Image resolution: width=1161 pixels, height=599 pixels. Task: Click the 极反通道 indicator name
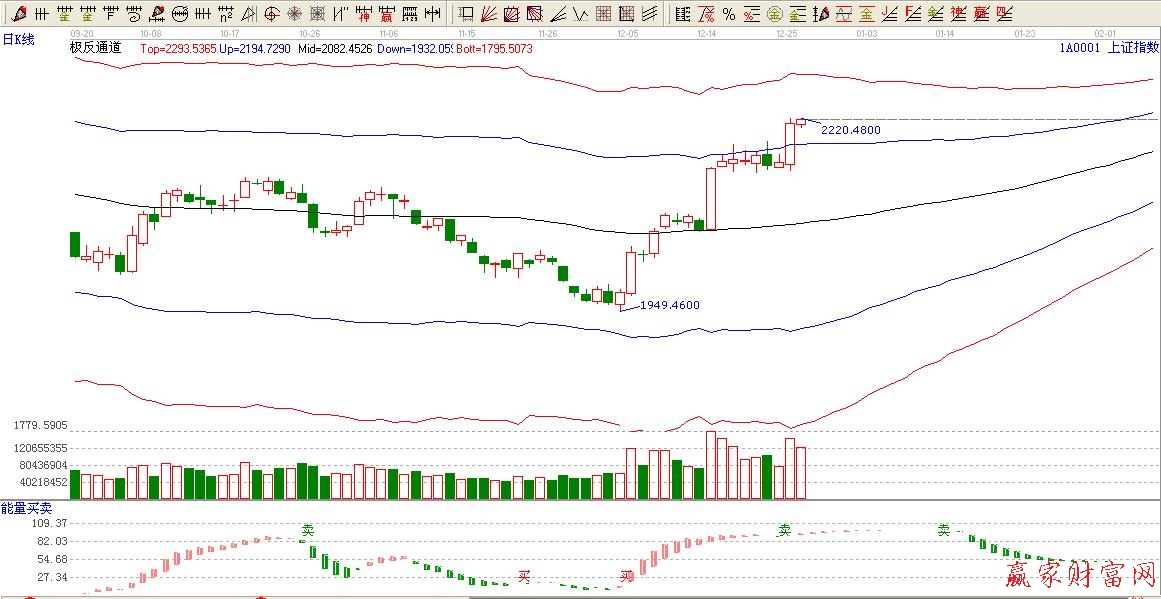coord(95,47)
